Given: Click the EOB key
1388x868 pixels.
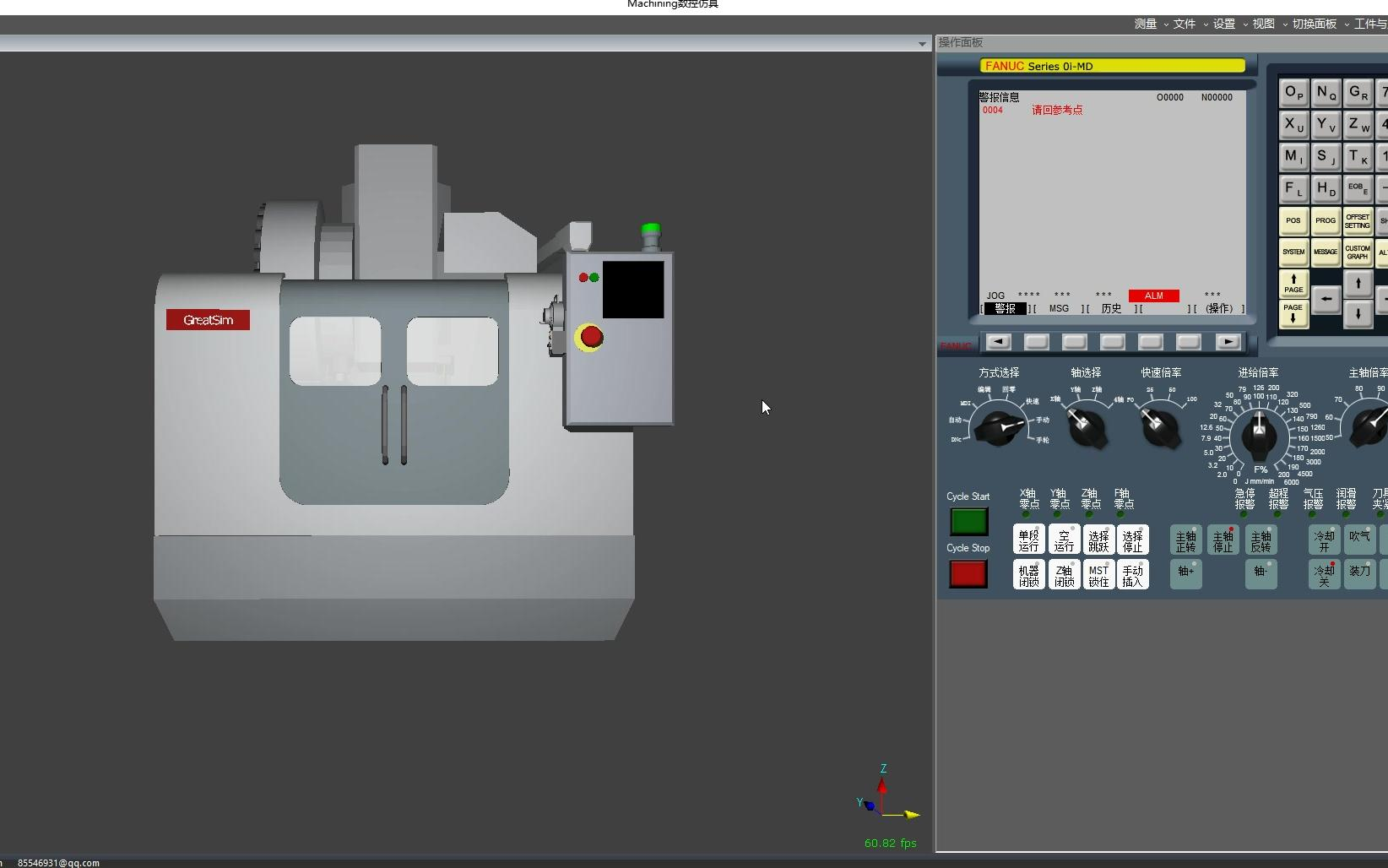Looking at the screenshot, I should pos(1358,189).
